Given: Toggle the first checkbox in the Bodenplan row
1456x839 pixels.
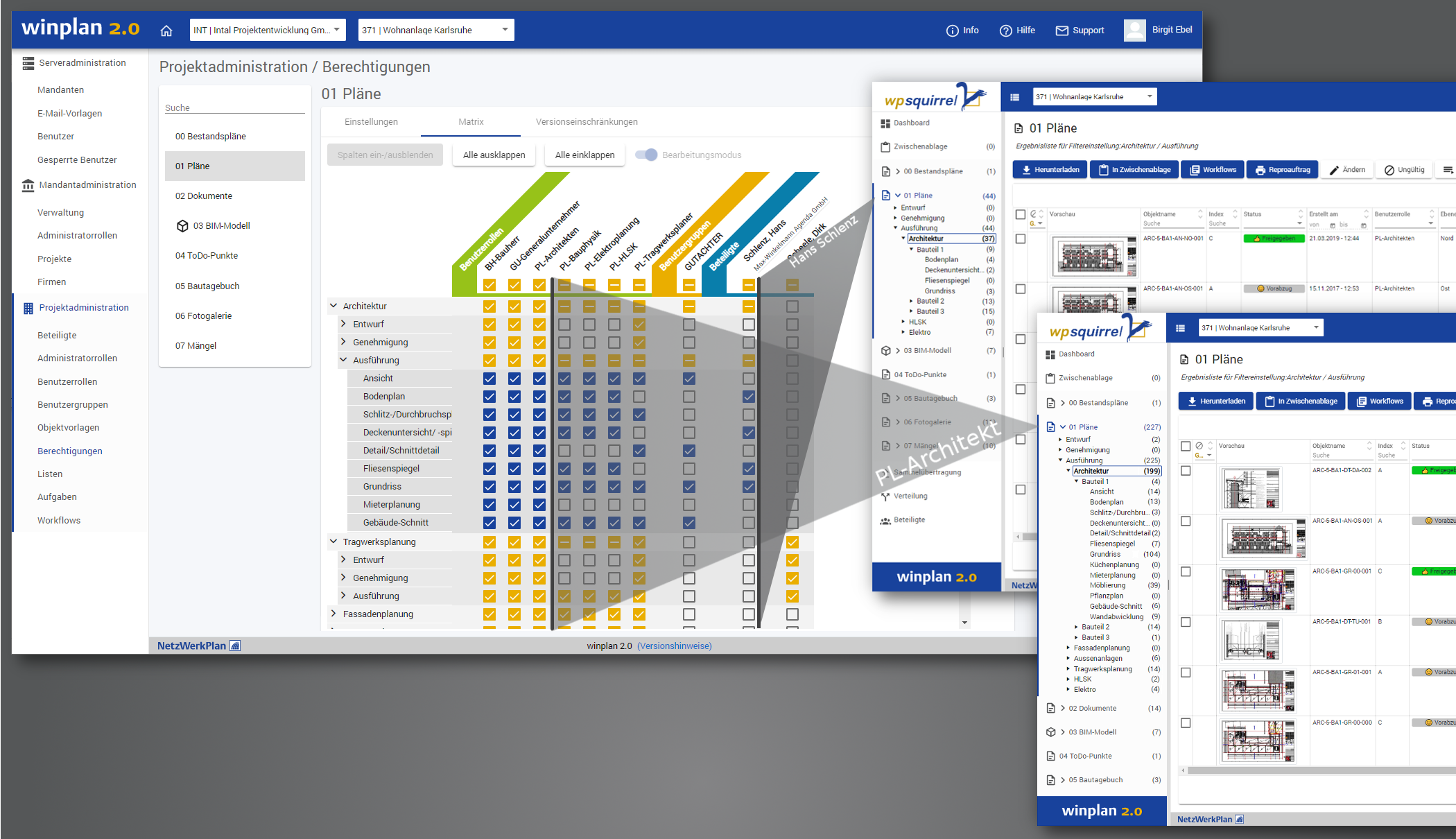Looking at the screenshot, I should click(489, 397).
